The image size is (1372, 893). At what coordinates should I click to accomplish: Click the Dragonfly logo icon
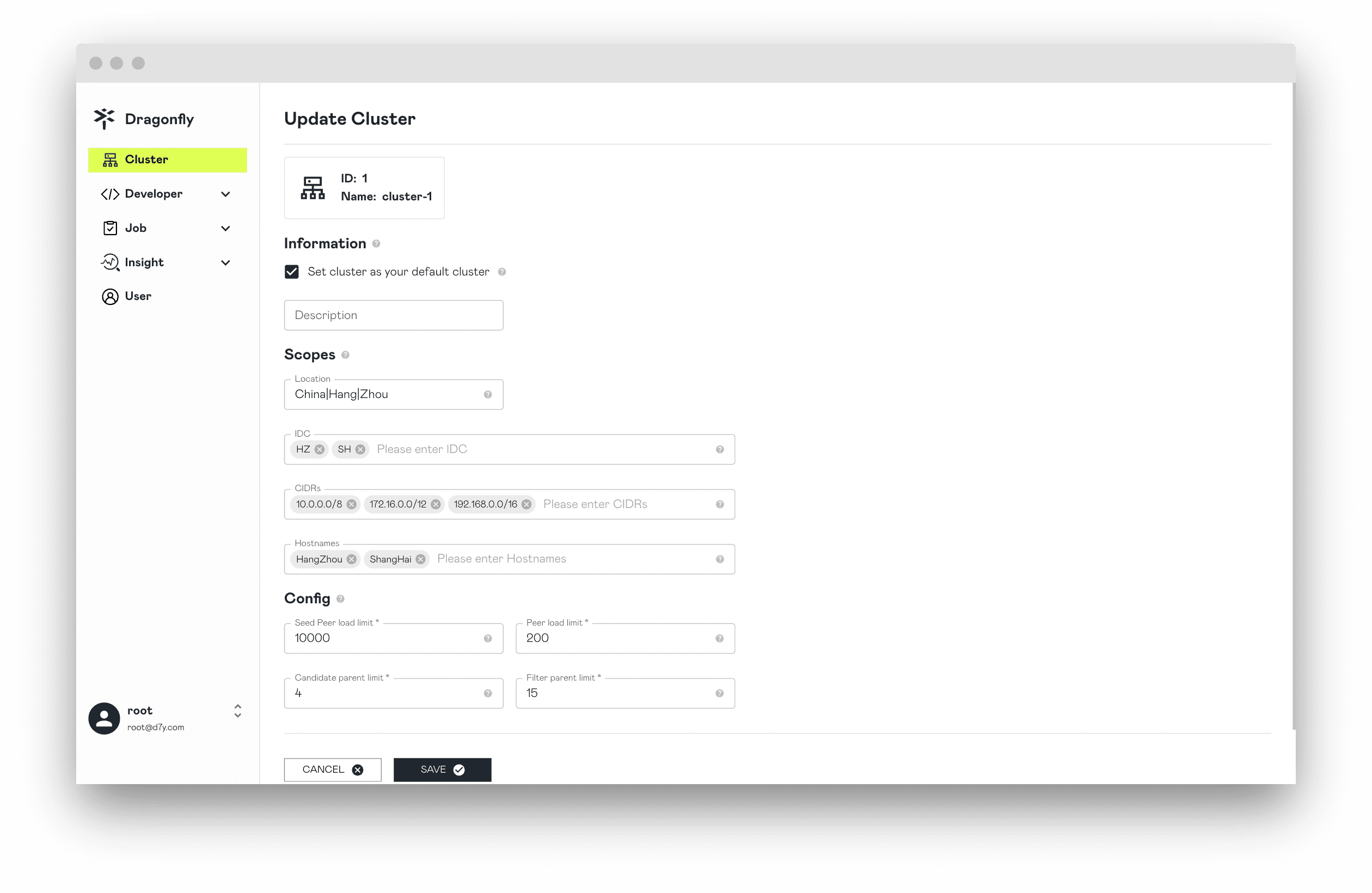pyautogui.click(x=104, y=118)
